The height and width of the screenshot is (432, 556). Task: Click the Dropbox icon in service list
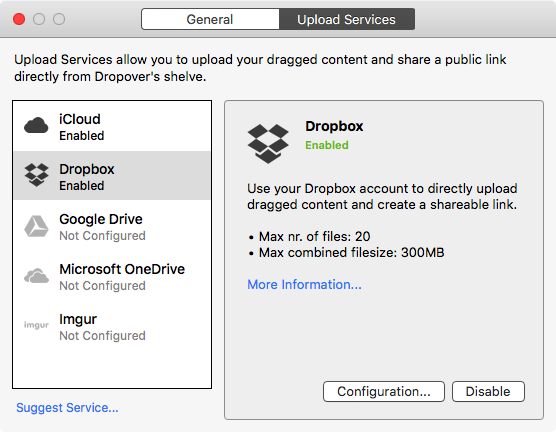pos(37,175)
